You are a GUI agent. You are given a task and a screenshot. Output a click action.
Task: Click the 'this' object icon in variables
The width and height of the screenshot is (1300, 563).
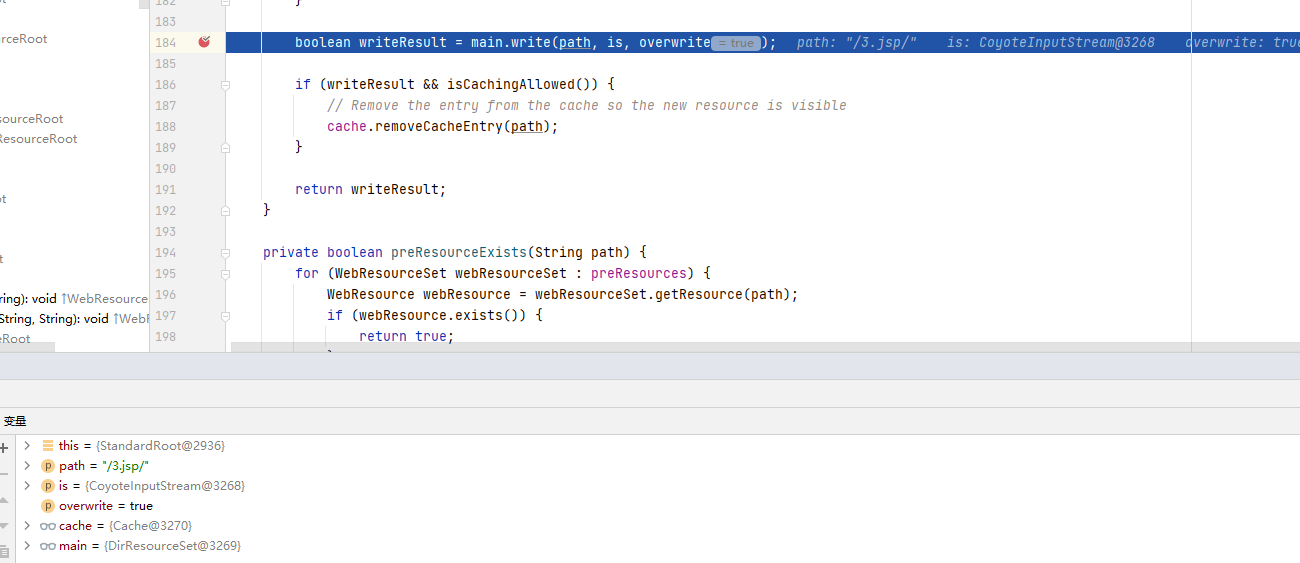click(48, 446)
